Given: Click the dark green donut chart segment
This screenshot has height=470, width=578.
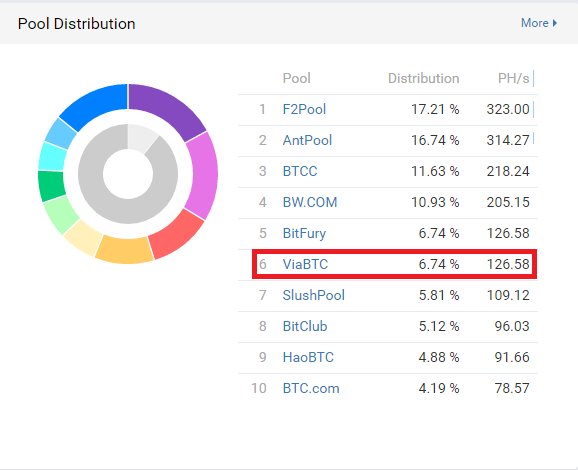Looking at the screenshot, I should coord(51,185).
